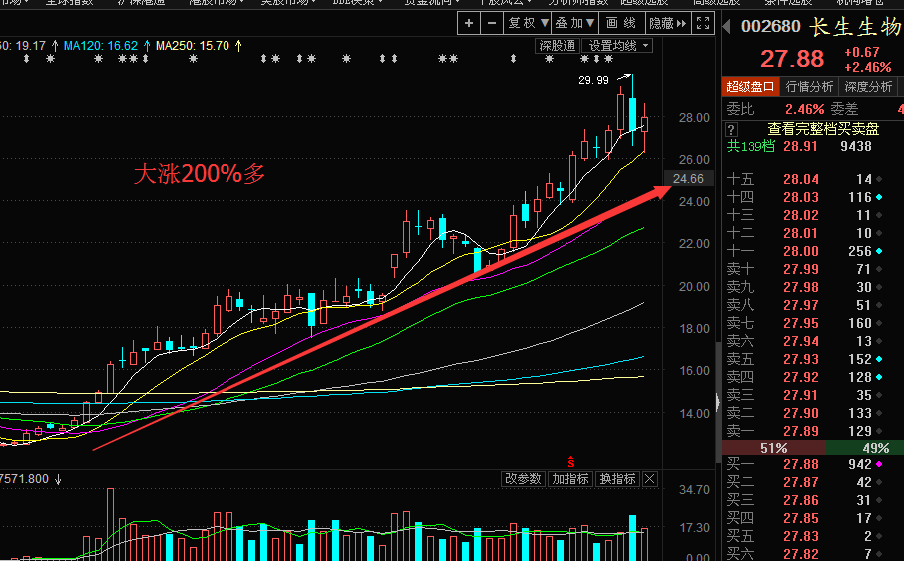
Task: Click question mark help icon
Action: [731, 129]
